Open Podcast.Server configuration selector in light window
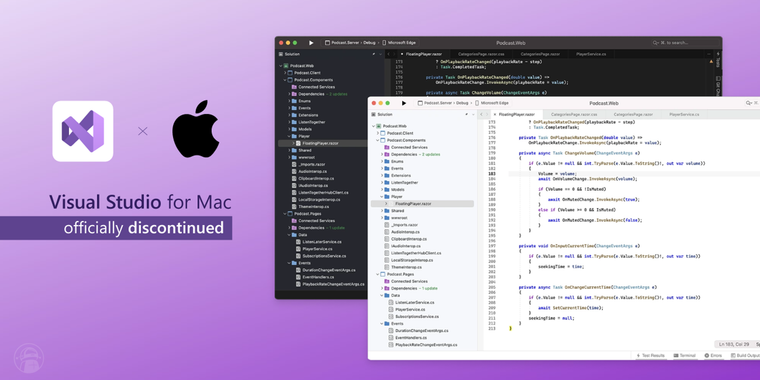 [x=435, y=103]
